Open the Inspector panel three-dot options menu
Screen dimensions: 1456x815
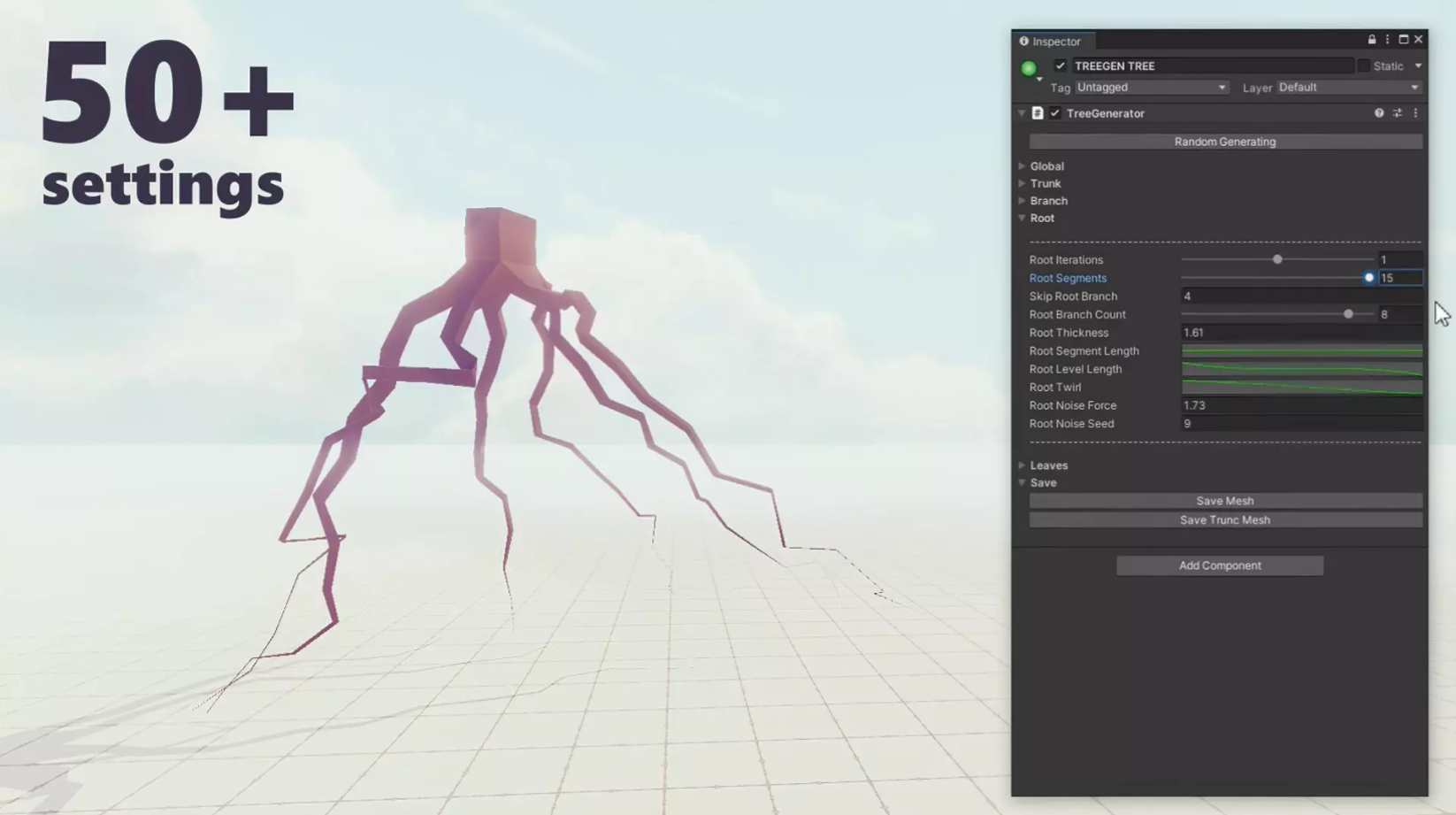(1387, 40)
